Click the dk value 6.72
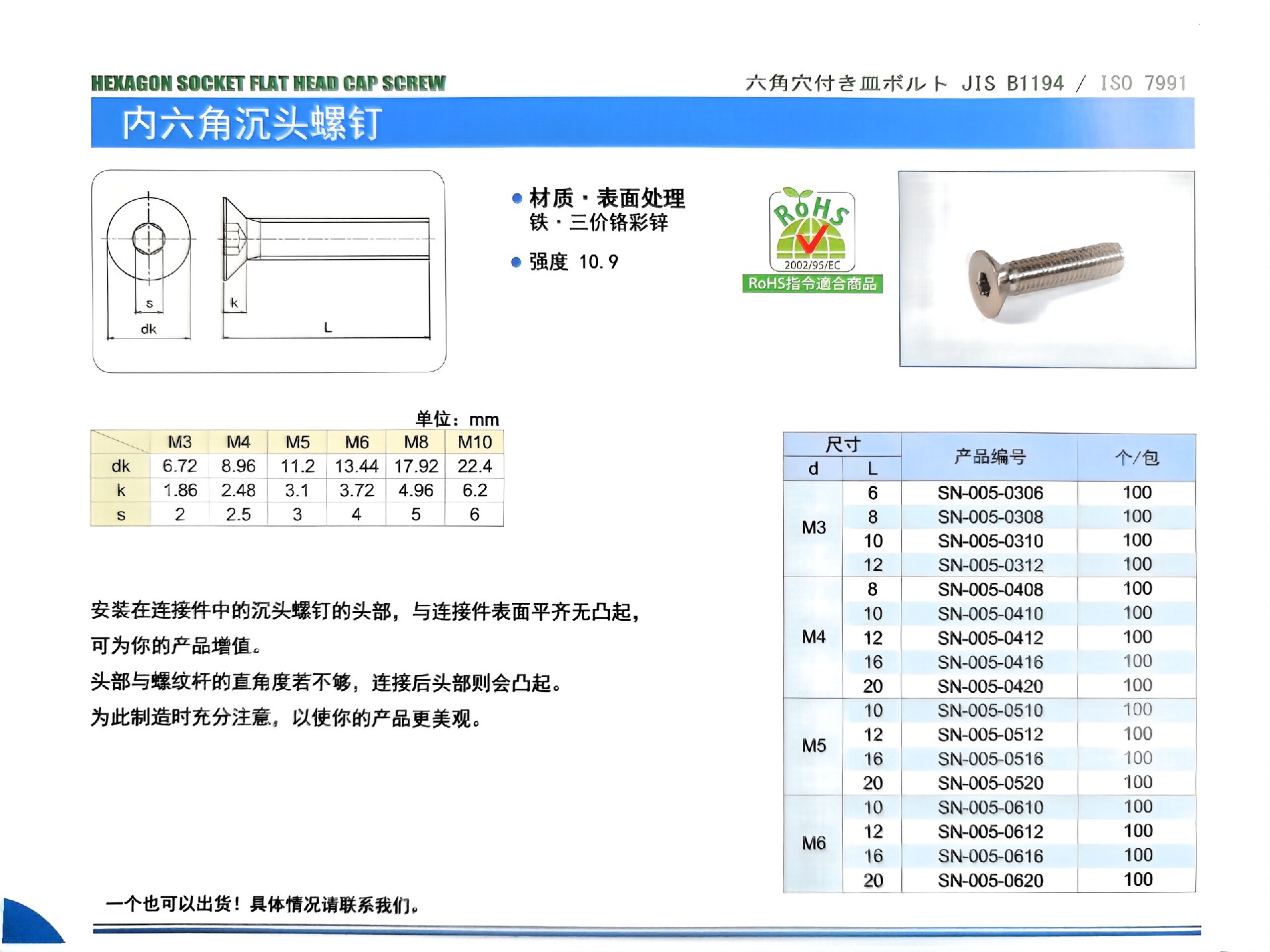Screen dimensions: 1270x952 click(x=180, y=466)
